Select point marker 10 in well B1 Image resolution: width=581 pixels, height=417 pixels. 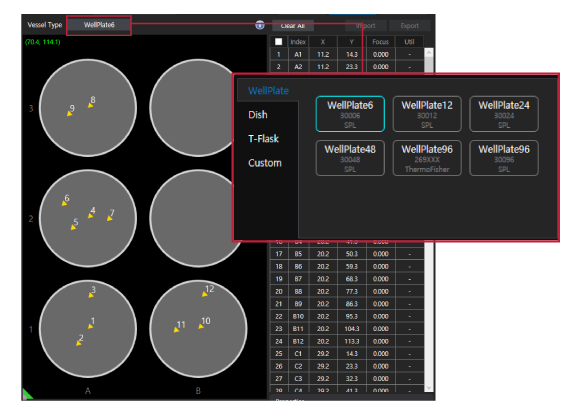pyautogui.click(x=201, y=327)
